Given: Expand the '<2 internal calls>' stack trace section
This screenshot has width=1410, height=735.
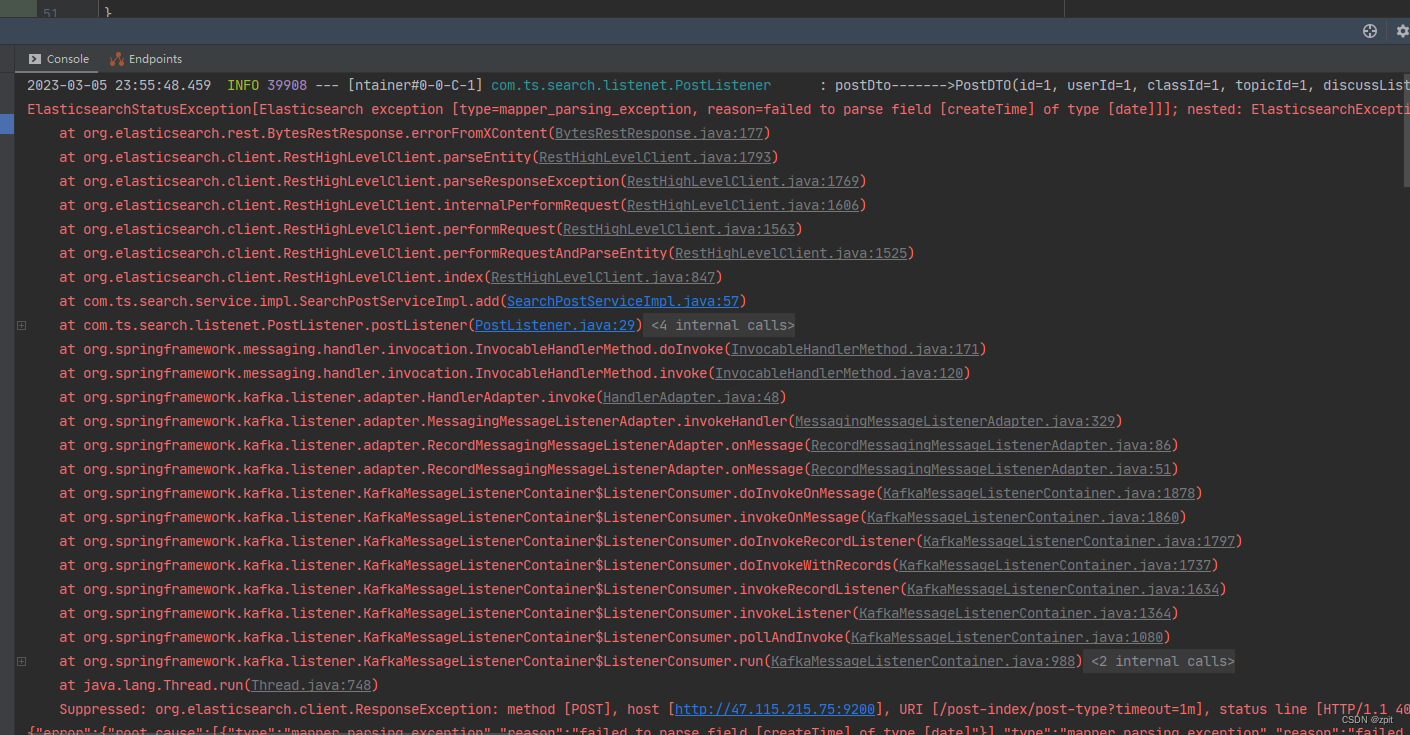Looking at the screenshot, I should click(1158, 660).
